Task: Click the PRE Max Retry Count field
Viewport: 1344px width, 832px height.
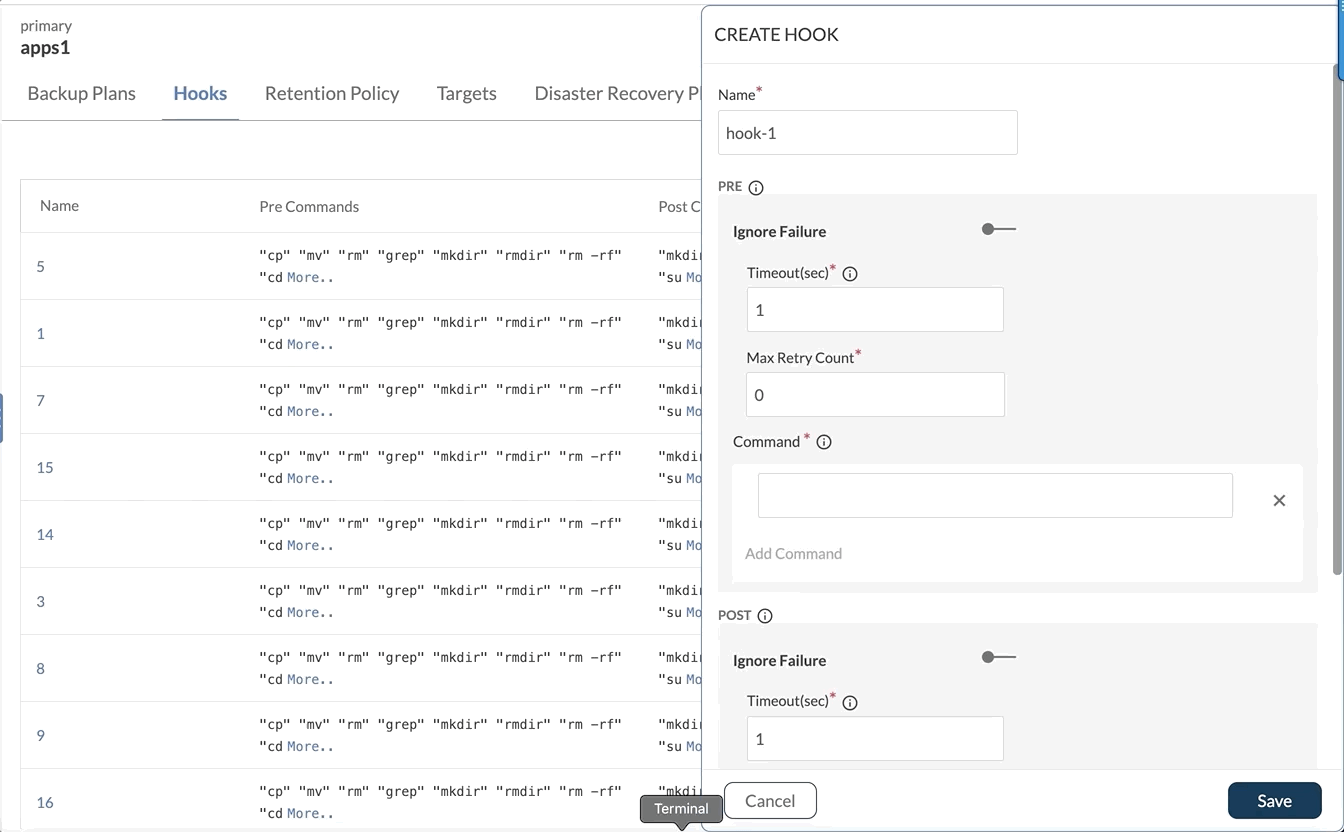Action: pyautogui.click(x=875, y=394)
